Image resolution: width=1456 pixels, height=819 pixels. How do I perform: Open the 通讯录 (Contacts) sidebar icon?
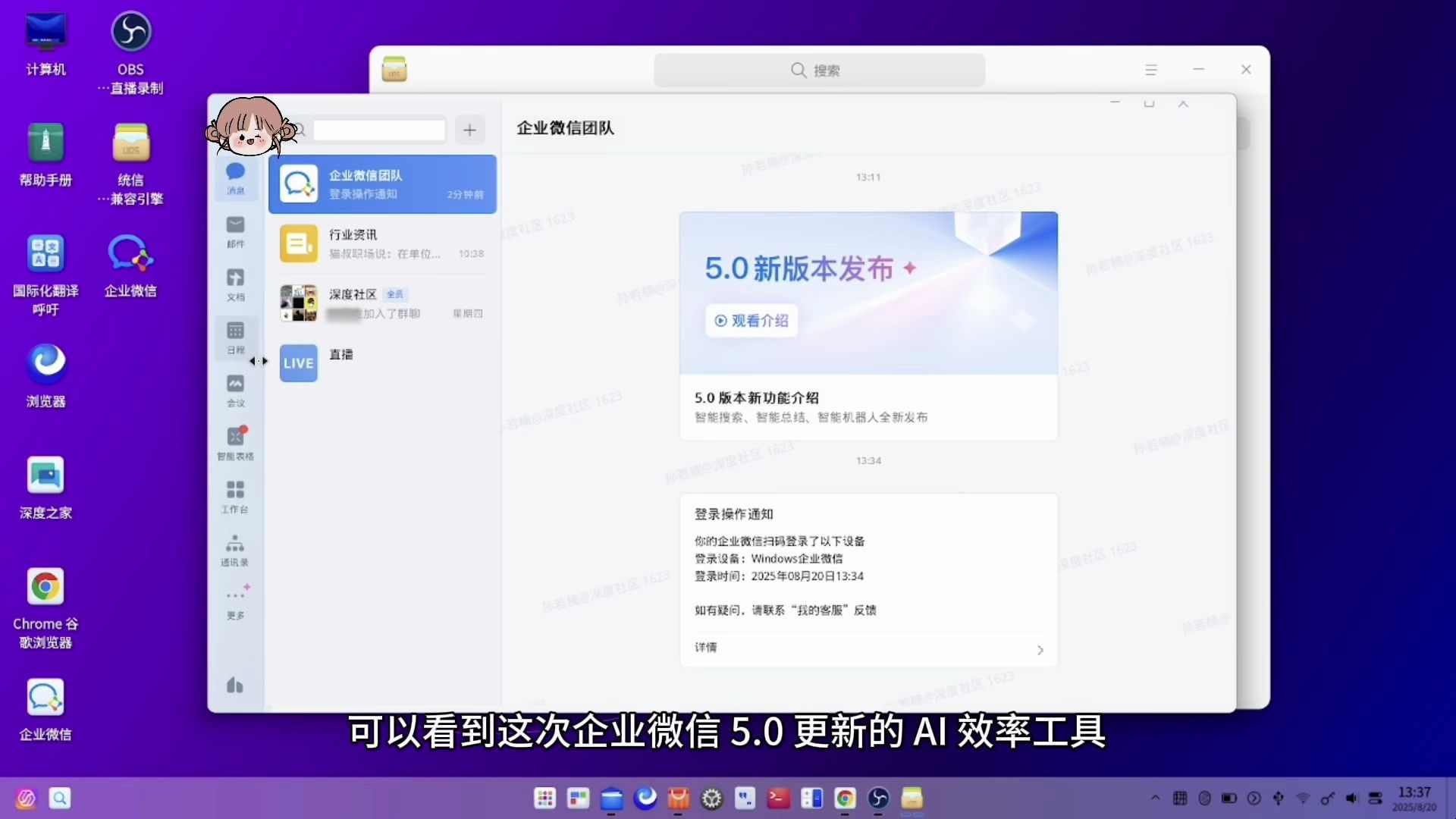[236, 551]
